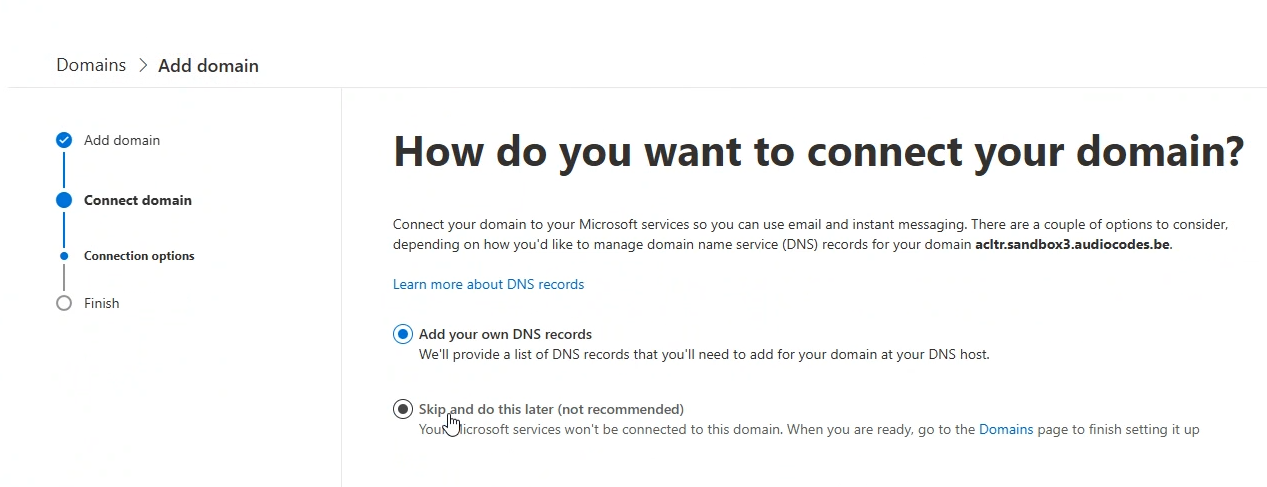This screenshot has width=1267, height=487.
Task: Click the small dot icon beside Connection options
Action: 64,256
